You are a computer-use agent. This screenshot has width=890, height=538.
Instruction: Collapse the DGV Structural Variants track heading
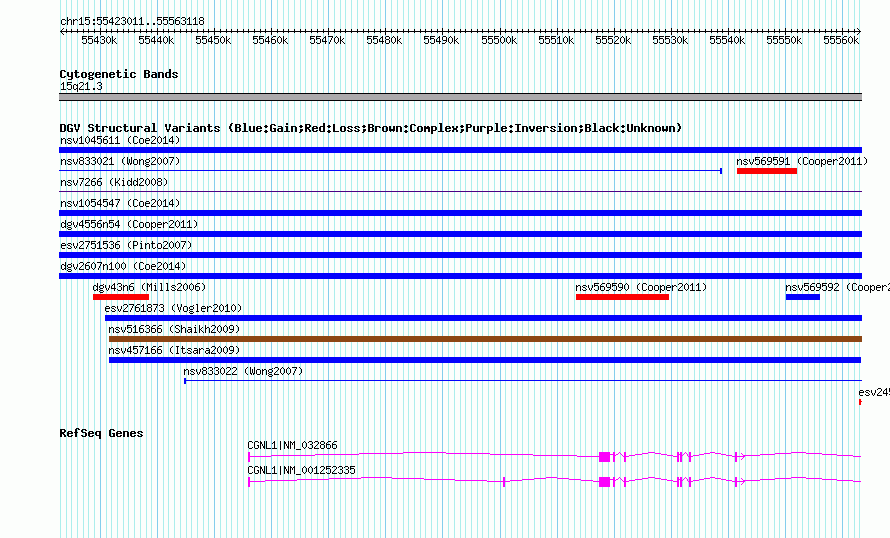370,128
